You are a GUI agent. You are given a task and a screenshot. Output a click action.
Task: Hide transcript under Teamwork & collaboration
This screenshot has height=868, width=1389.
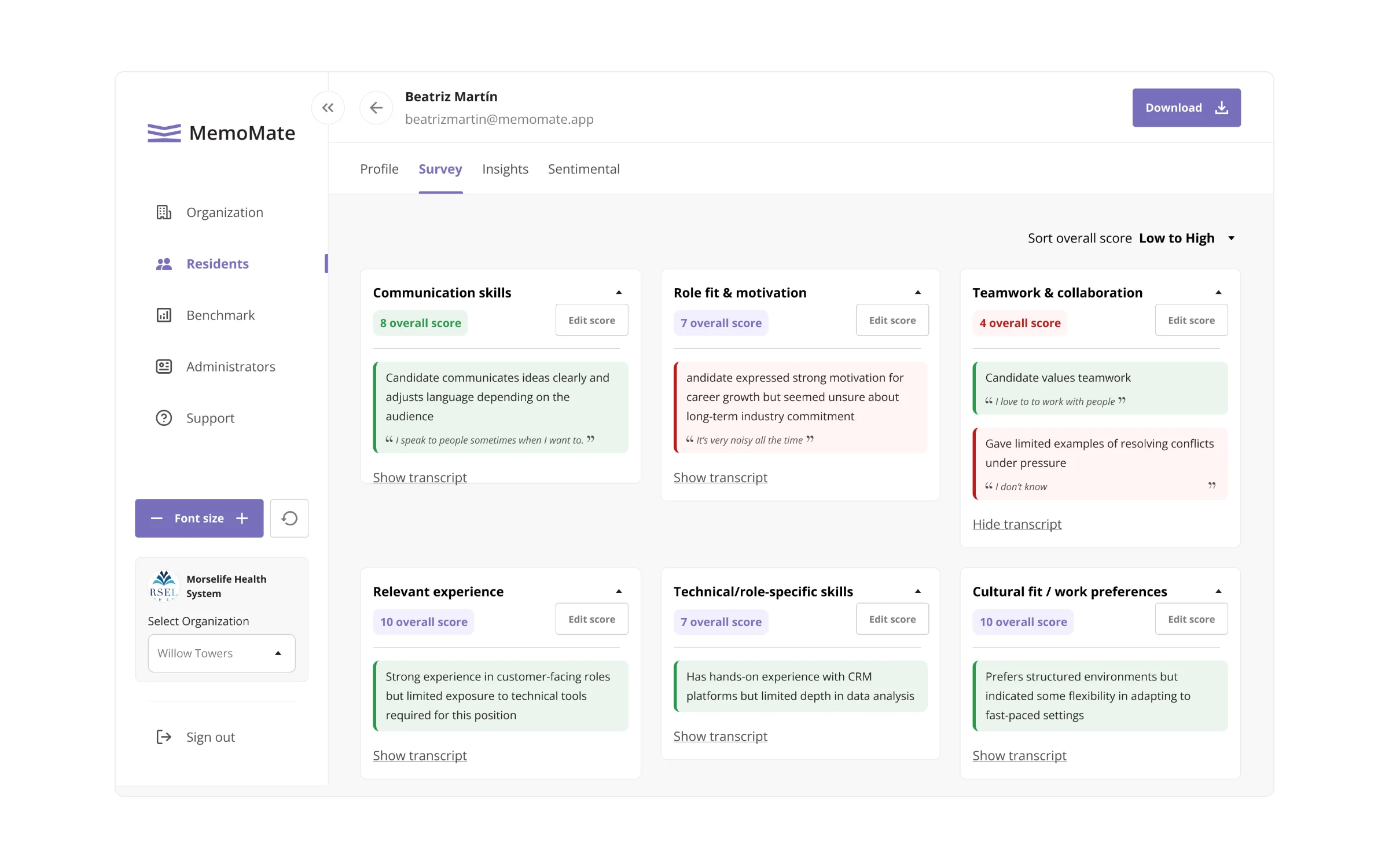[x=1017, y=524]
